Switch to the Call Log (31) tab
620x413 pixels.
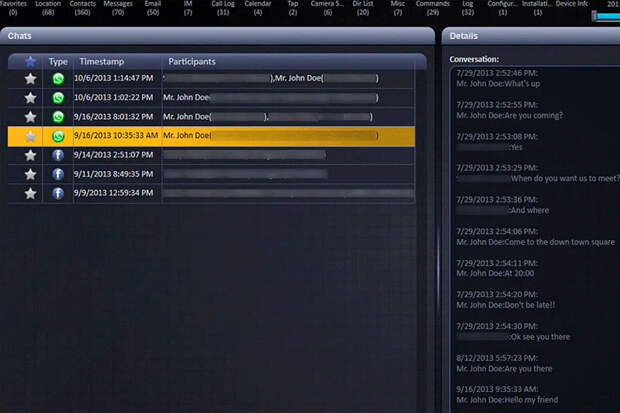(x=223, y=8)
